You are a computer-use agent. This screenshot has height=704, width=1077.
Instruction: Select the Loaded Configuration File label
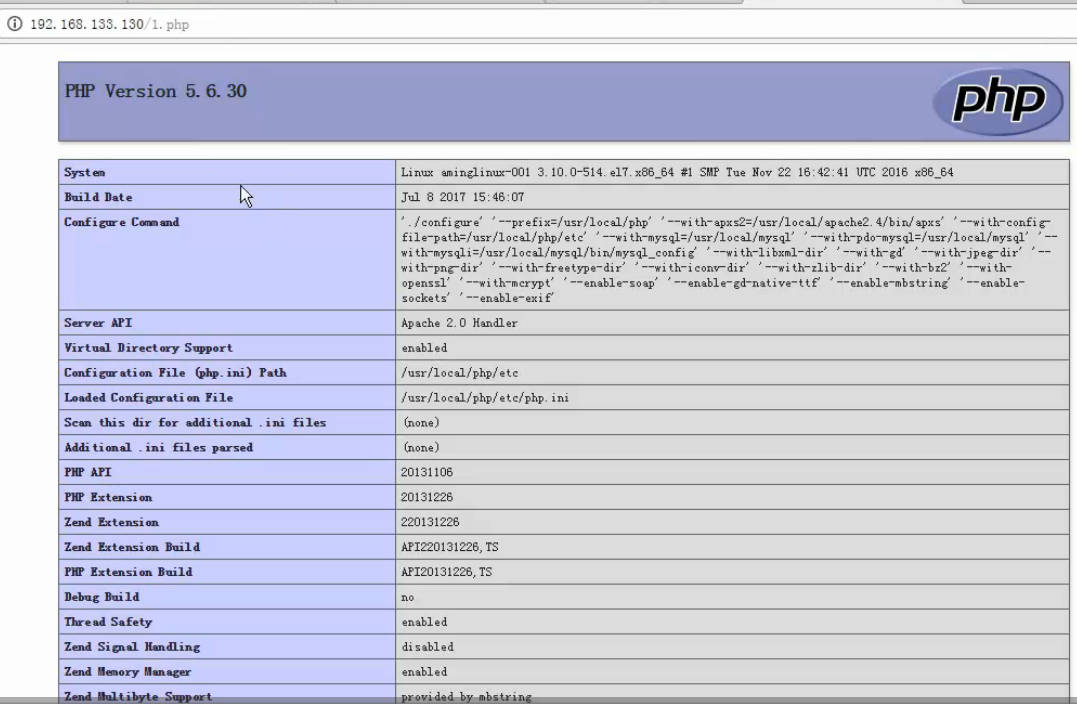[x=148, y=398]
